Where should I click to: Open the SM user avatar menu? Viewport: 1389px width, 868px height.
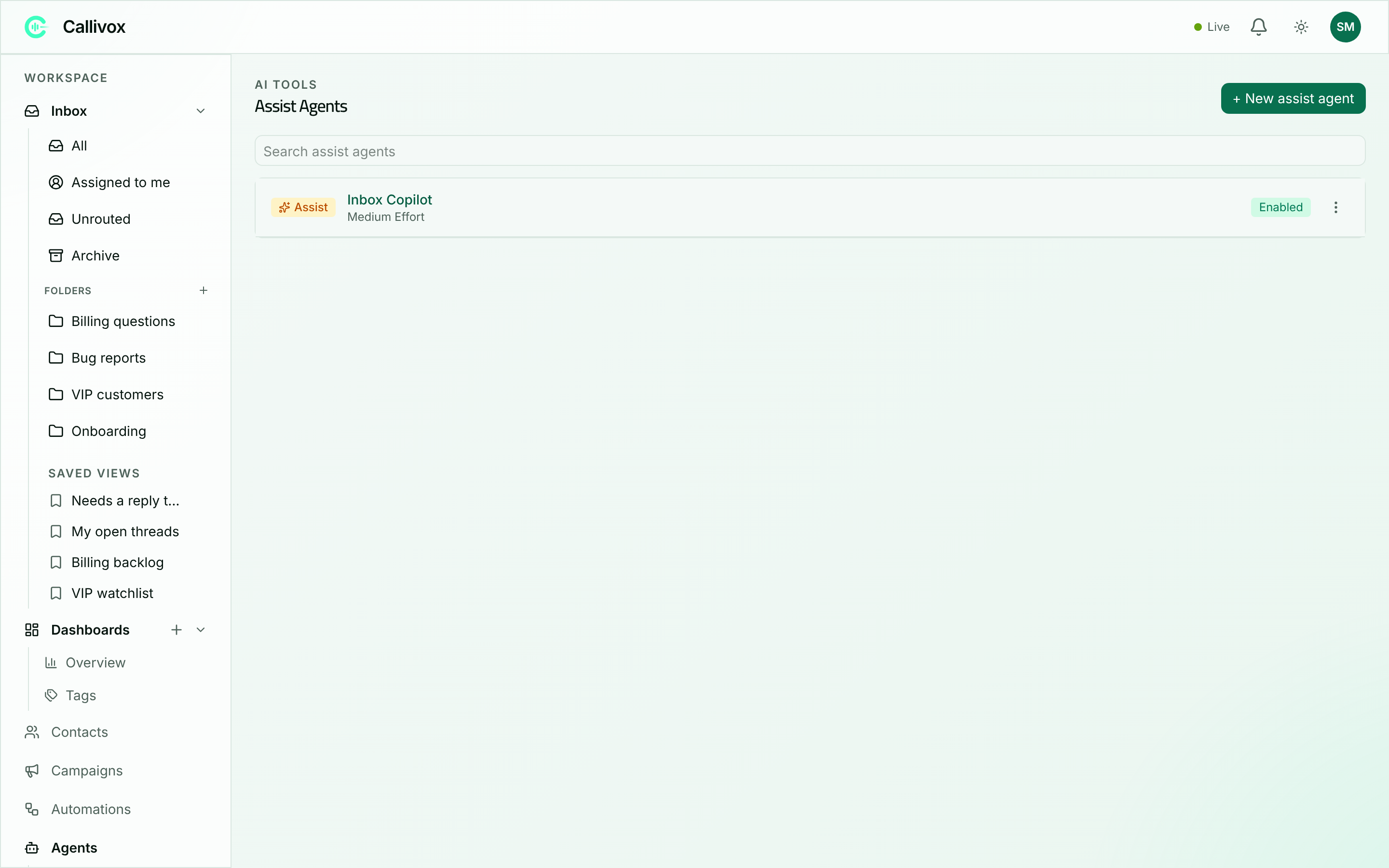point(1345,27)
